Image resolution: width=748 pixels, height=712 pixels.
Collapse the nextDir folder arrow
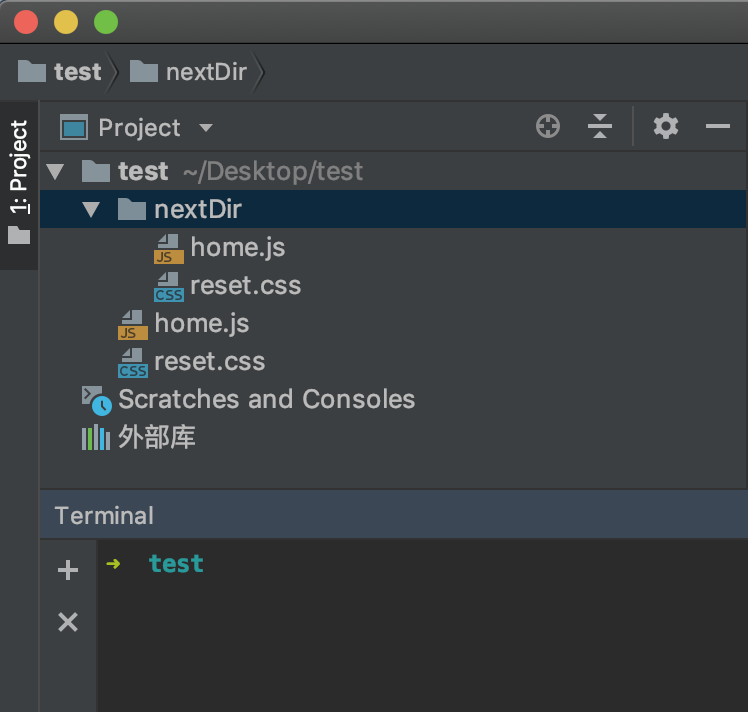pos(92,210)
